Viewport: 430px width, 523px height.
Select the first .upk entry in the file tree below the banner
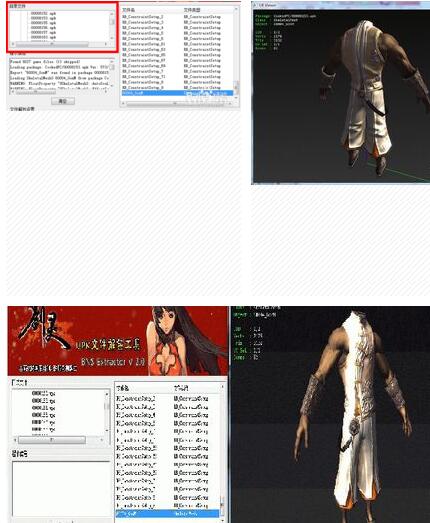tap(43, 394)
